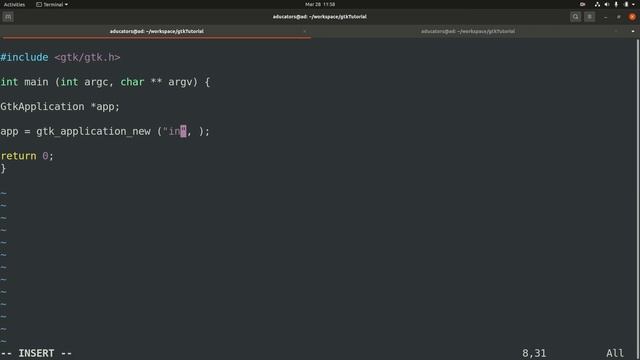Open the clock showing Mar 28 date
Screen dimensions: 640x360
[320, 4]
